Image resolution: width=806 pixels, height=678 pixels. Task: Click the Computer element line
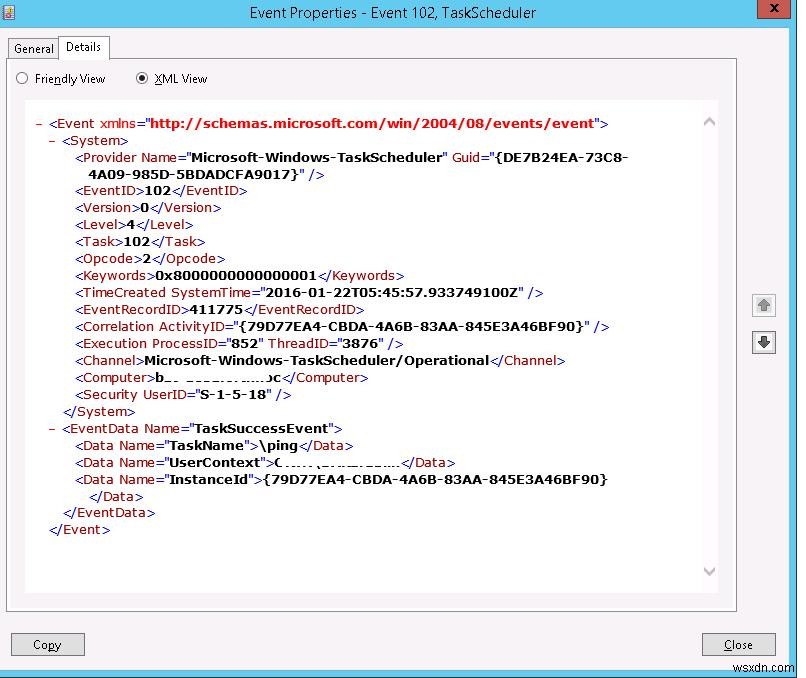coord(222,378)
